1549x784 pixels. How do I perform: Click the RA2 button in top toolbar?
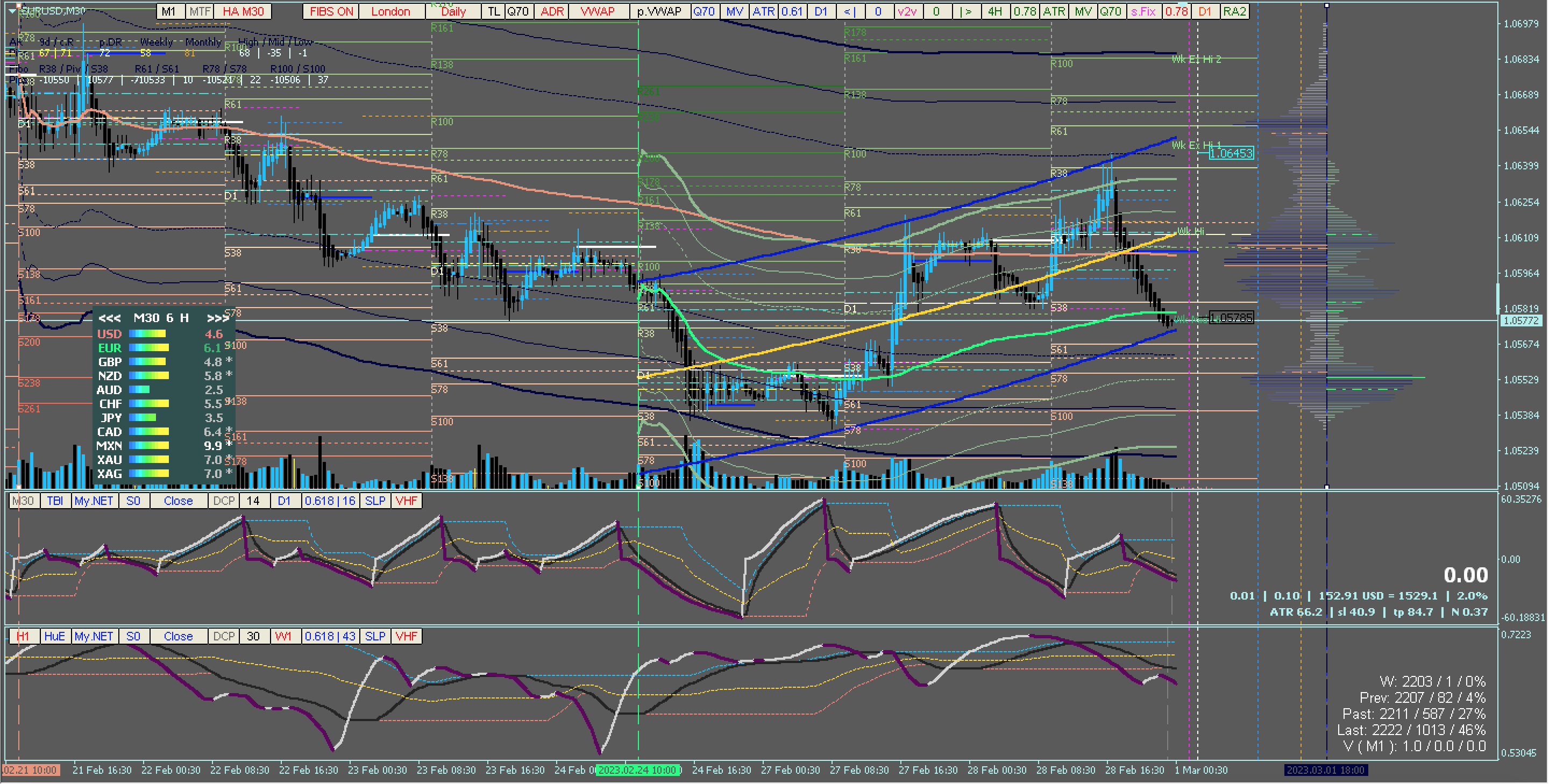(x=1234, y=11)
